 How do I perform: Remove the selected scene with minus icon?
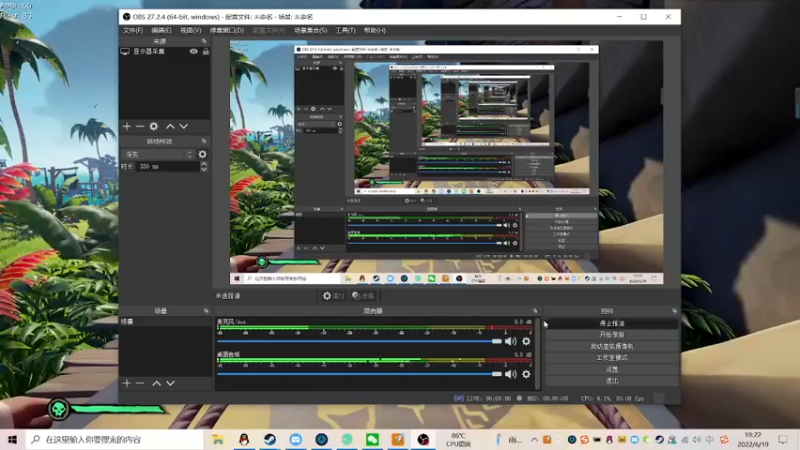[x=140, y=383]
